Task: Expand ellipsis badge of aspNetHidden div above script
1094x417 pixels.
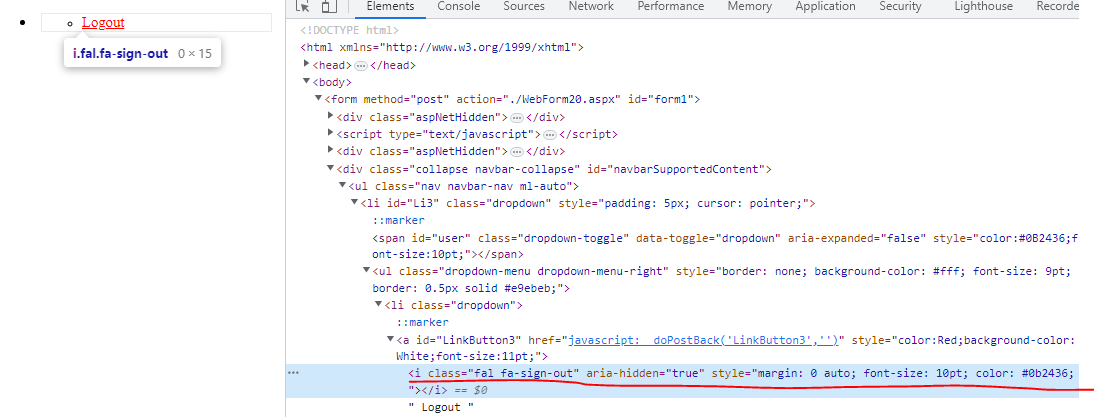Action: [517, 118]
